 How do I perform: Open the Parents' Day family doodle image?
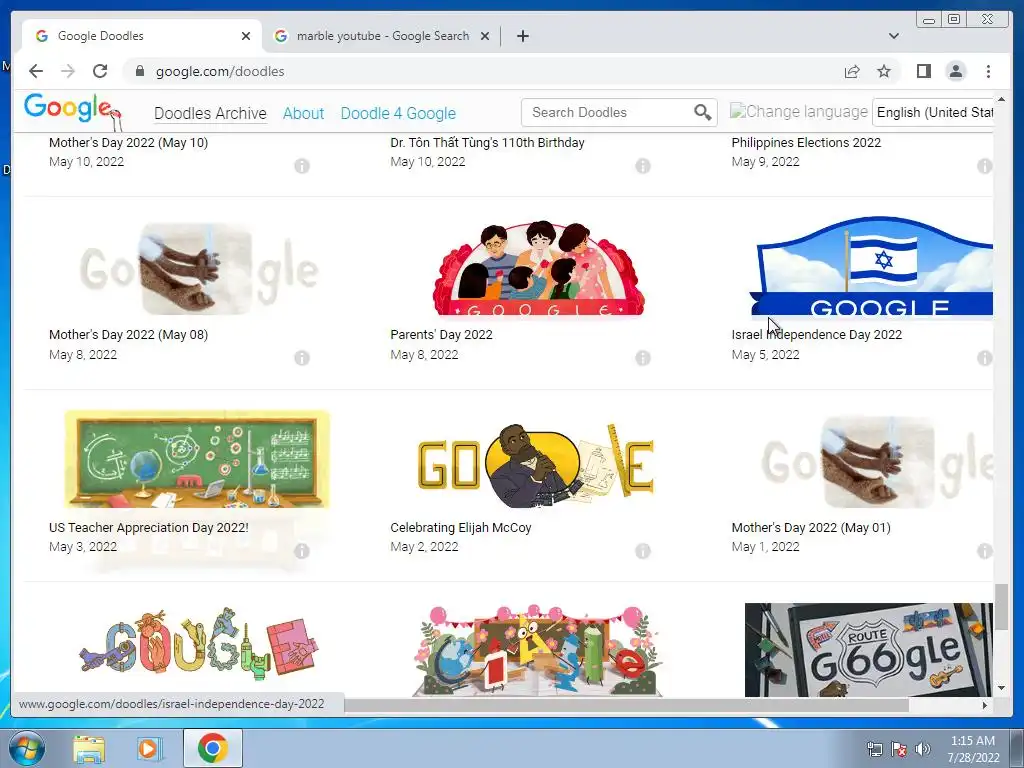pyautogui.click(x=539, y=268)
